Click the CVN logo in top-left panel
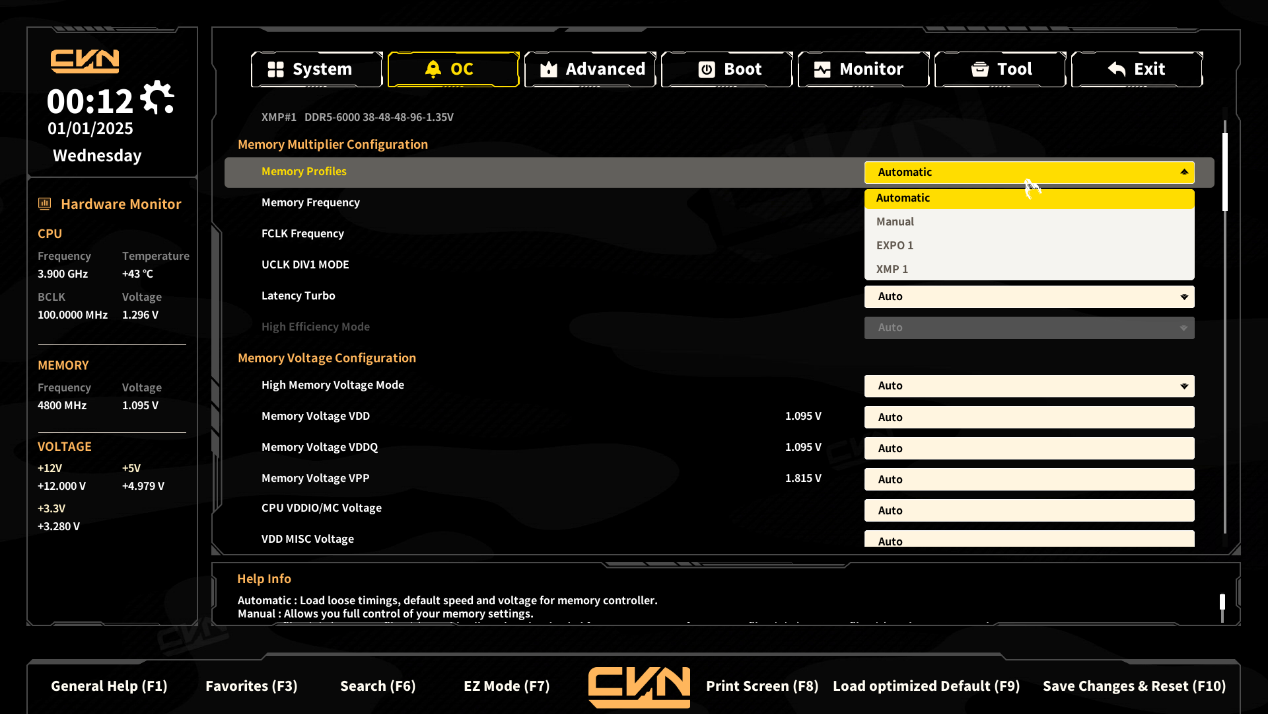The image size is (1268, 714). pyautogui.click(x=85, y=61)
